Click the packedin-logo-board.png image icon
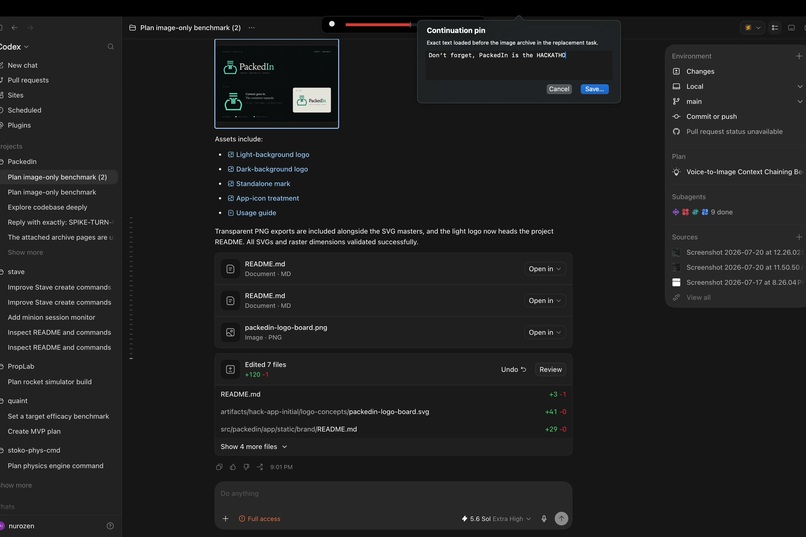The height and width of the screenshot is (537, 806). point(230,332)
